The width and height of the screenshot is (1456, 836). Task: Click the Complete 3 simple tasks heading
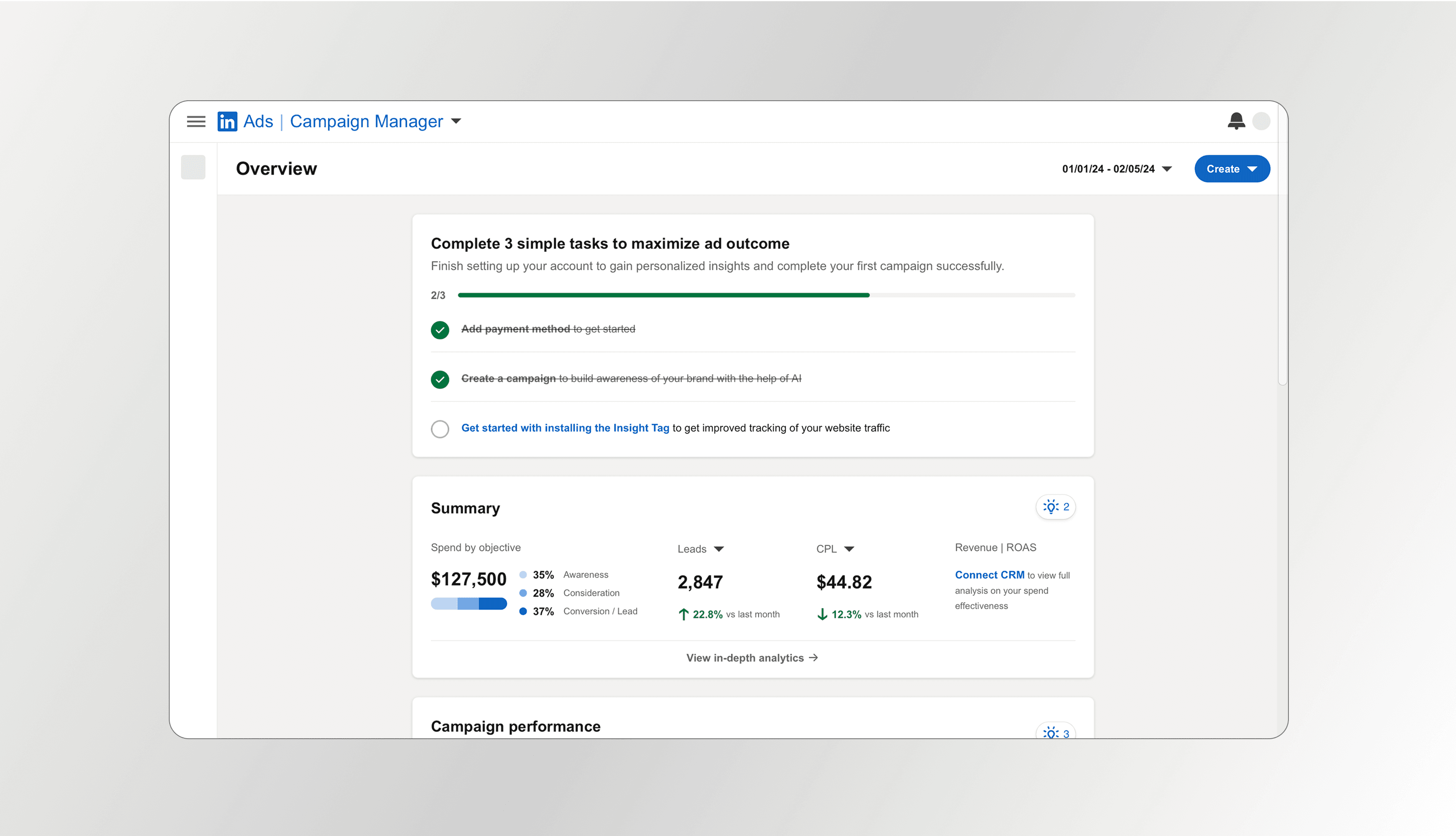coord(610,244)
